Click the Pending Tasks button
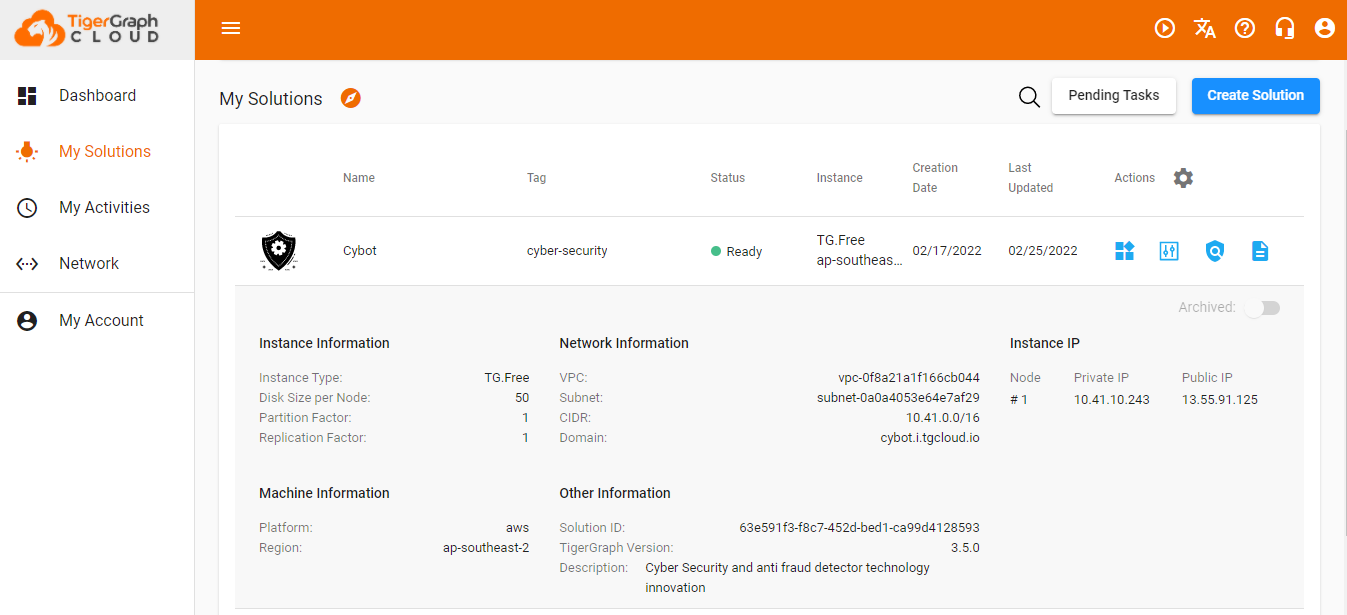 click(x=1114, y=96)
